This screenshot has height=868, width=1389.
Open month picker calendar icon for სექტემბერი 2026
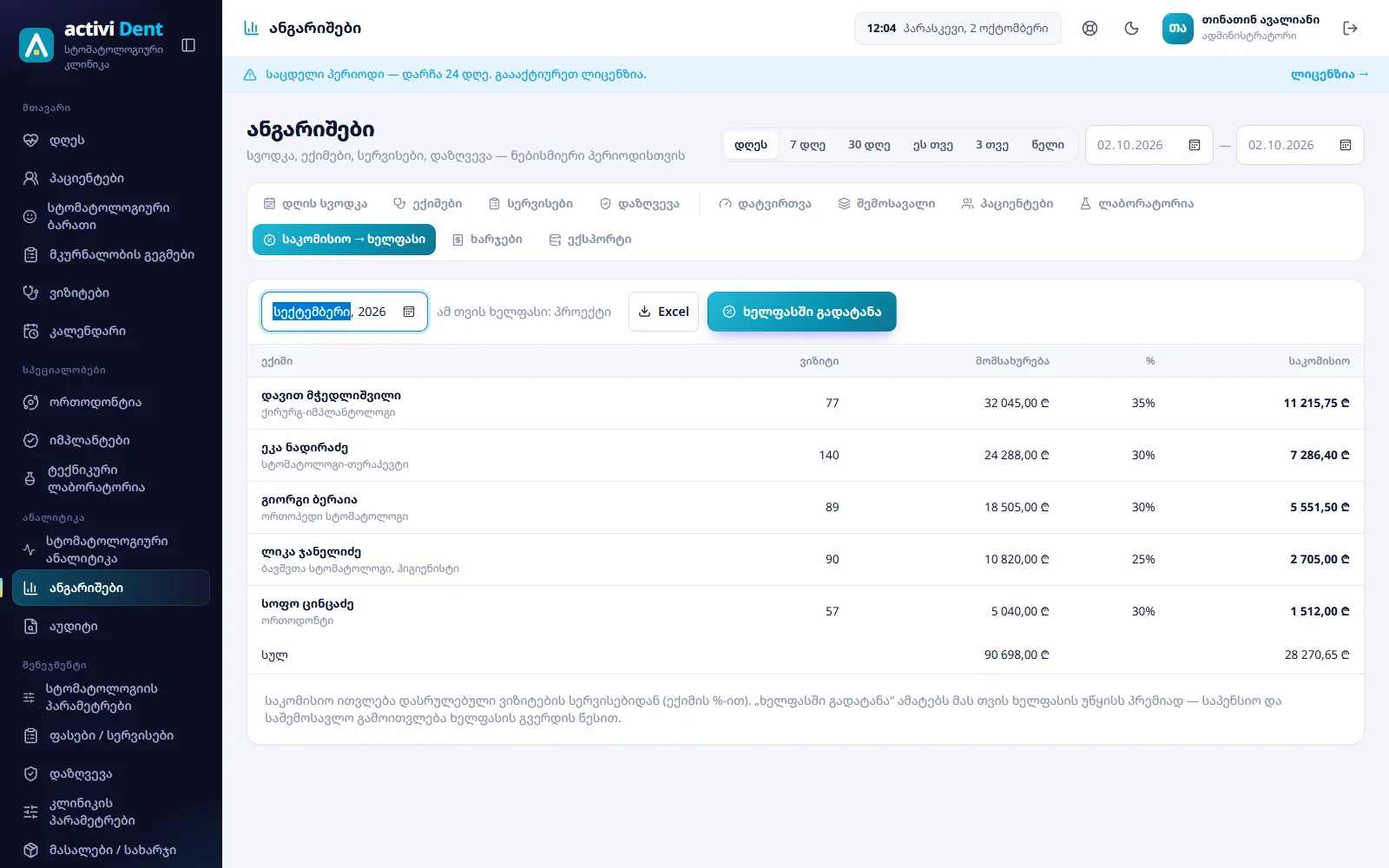(x=409, y=312)
